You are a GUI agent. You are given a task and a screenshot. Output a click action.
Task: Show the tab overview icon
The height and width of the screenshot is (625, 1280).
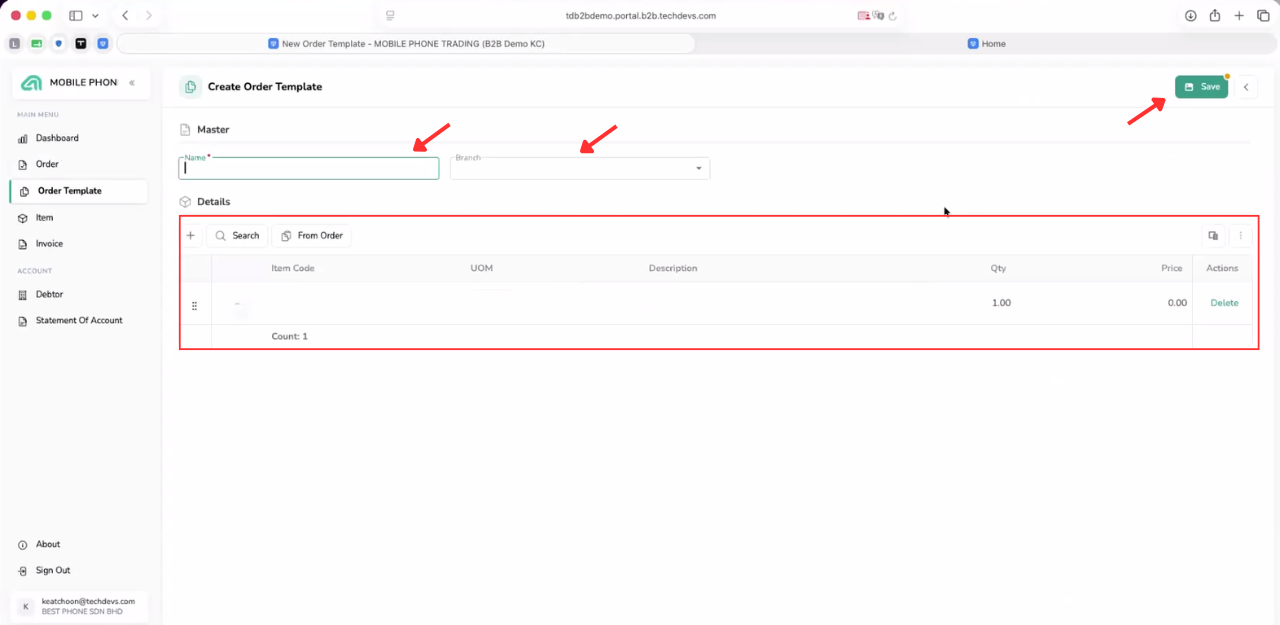tap(1263, 16)
